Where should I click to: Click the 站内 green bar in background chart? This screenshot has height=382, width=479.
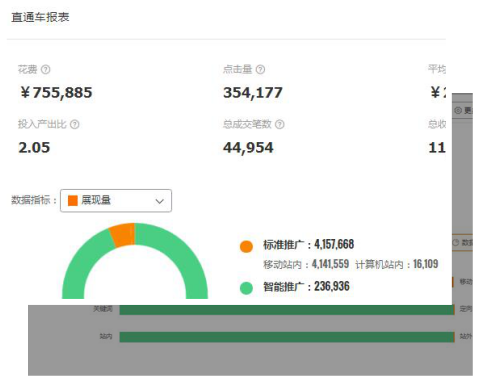point(287,337)
